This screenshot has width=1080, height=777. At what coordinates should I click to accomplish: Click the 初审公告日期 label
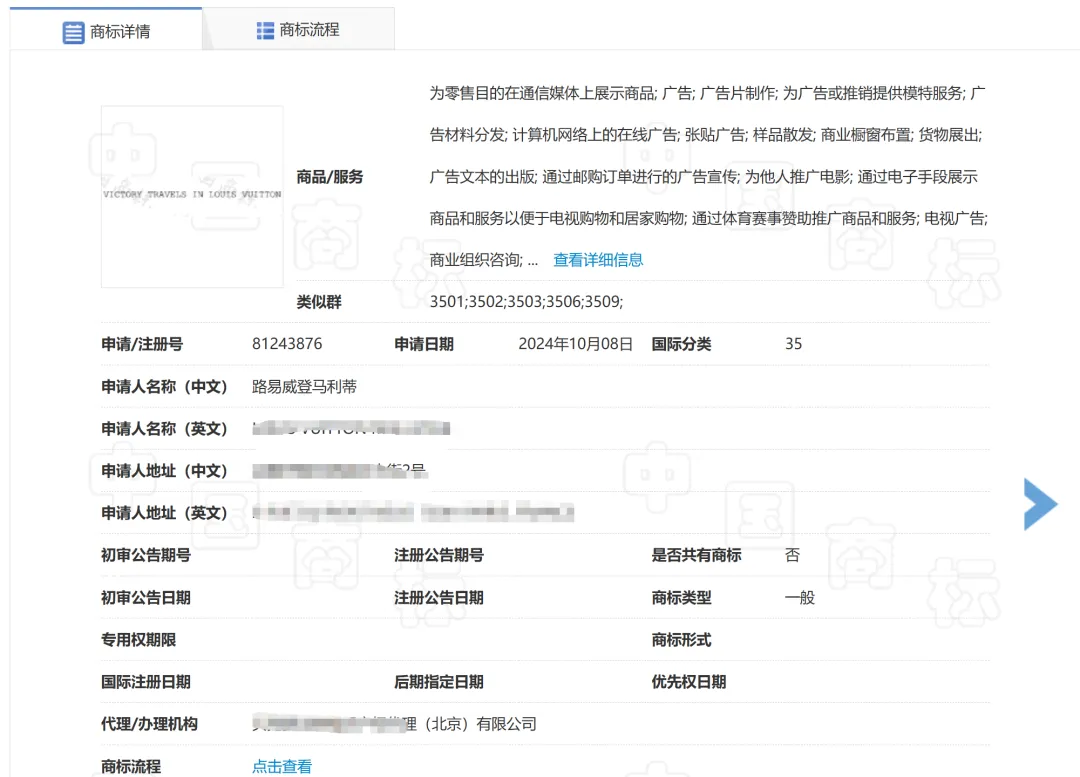[x=146, y=597]
